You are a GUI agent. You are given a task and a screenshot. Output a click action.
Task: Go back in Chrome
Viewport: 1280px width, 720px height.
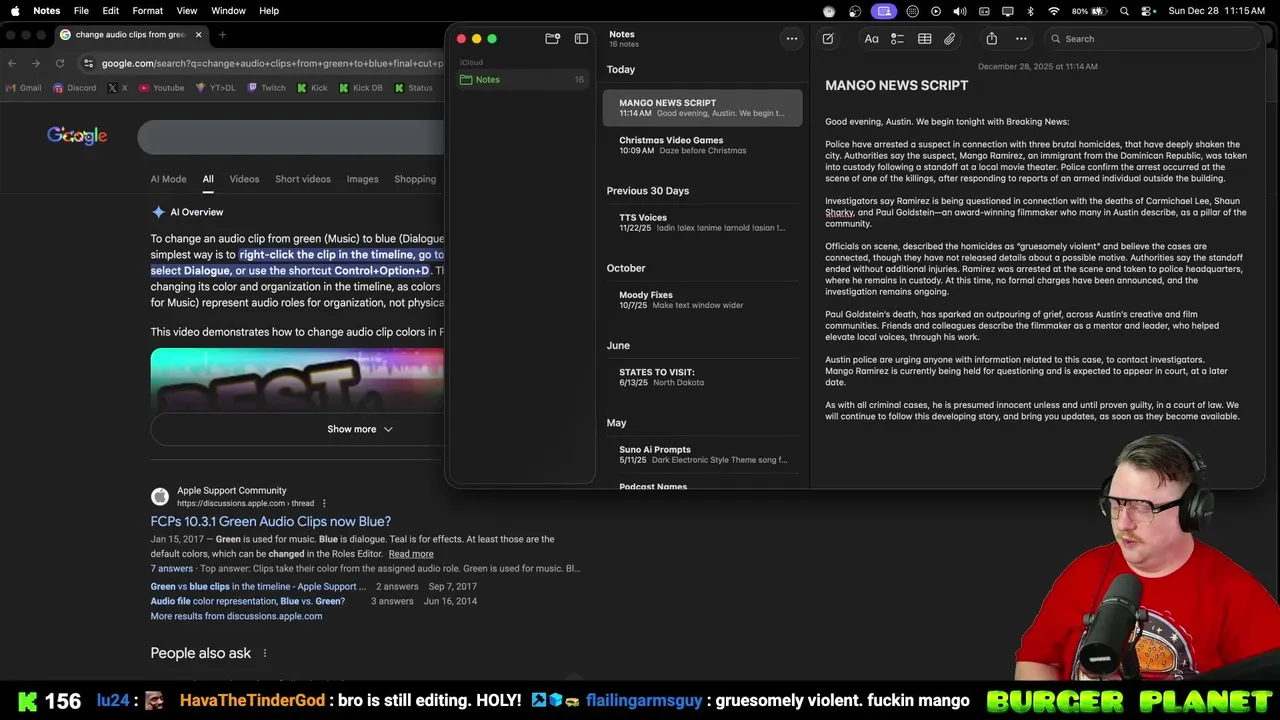[x=12, y=63]
